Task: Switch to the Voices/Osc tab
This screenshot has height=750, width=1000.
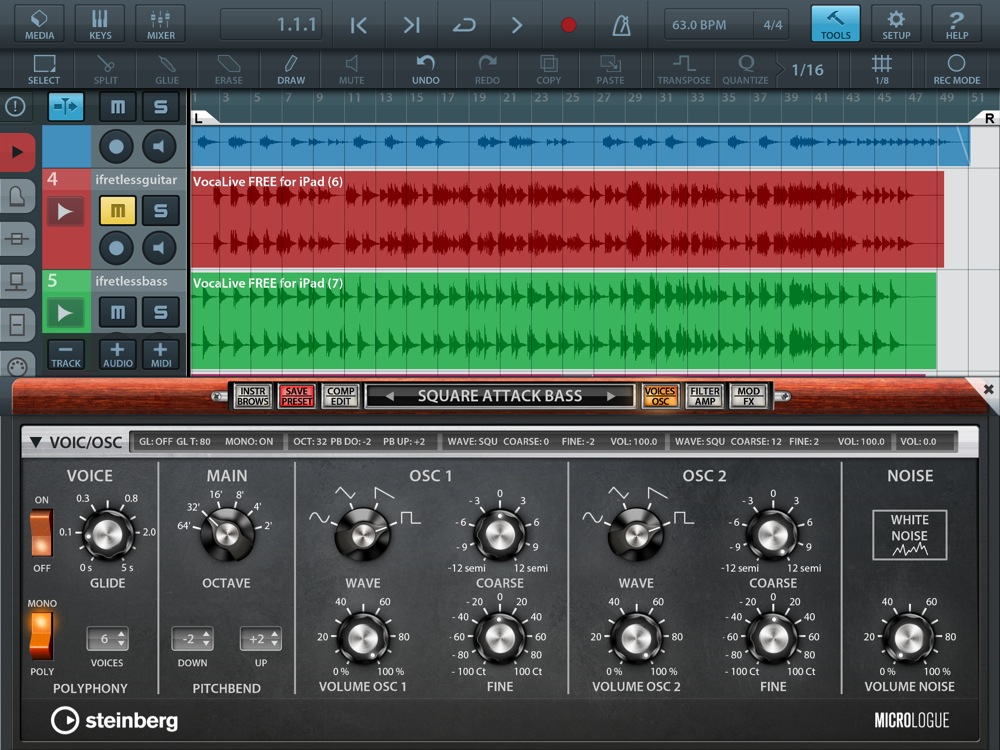Action: 660,396
